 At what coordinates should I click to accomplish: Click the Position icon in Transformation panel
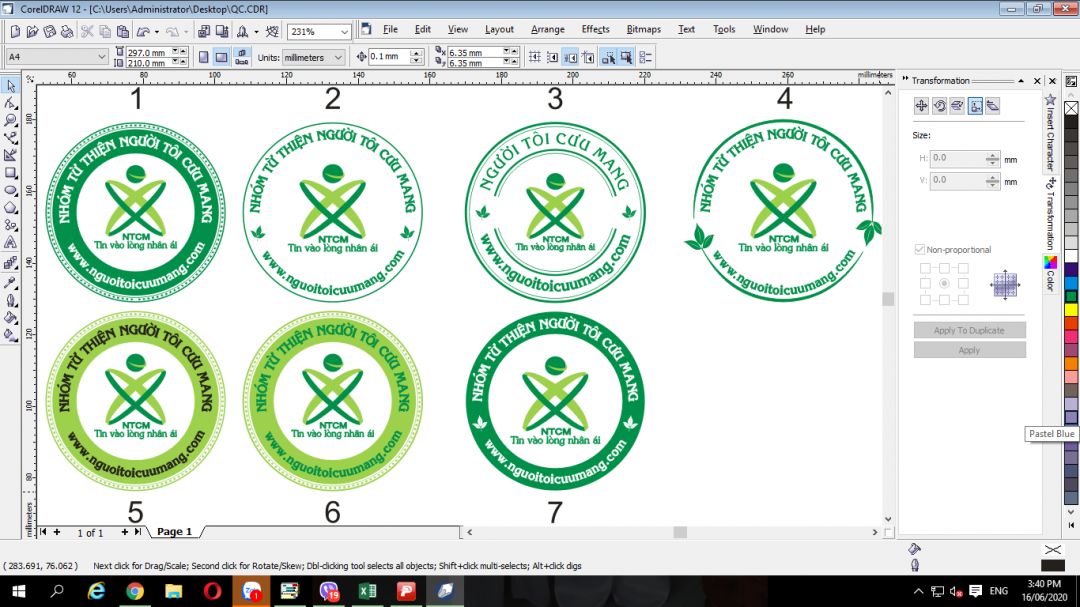point(922,106)
